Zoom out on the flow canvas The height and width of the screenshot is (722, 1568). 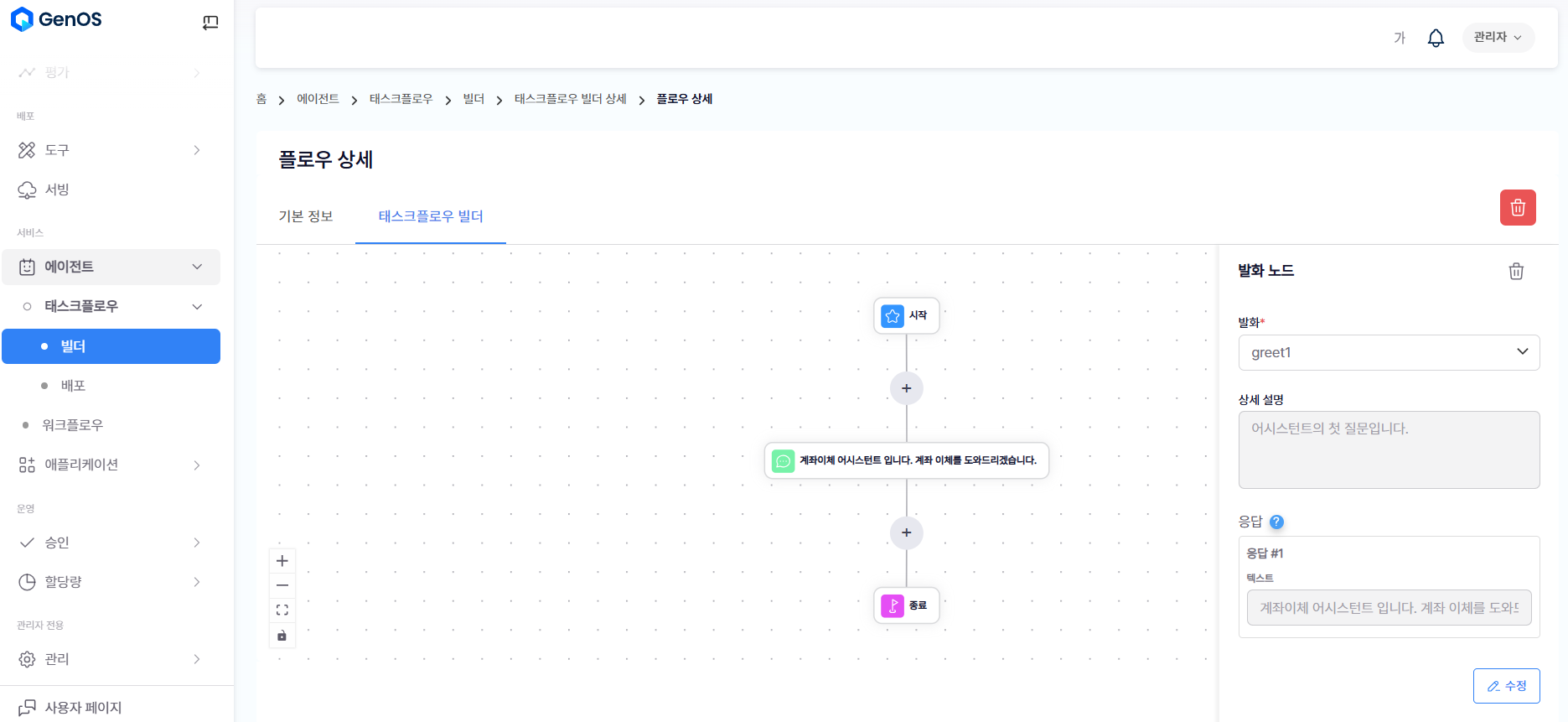pos(282,585)
